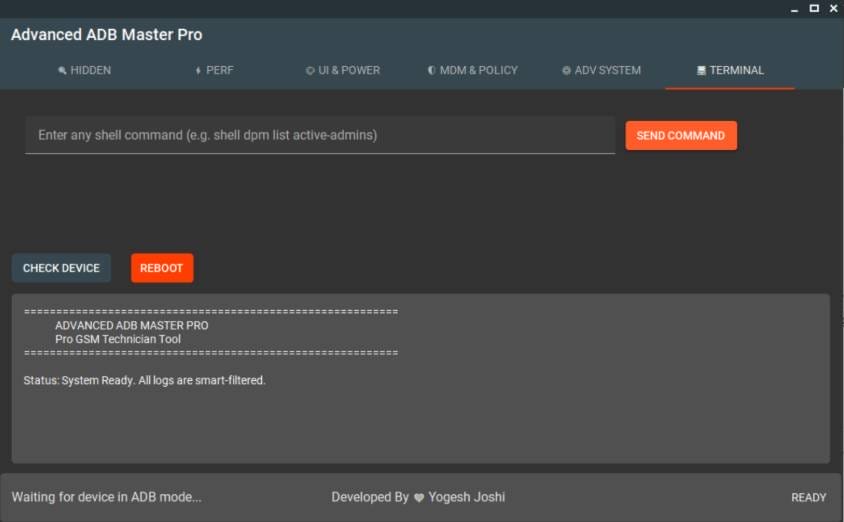Click the heart icon in the footer
This screenshot has width=844, height=522.
coord(419,498)
